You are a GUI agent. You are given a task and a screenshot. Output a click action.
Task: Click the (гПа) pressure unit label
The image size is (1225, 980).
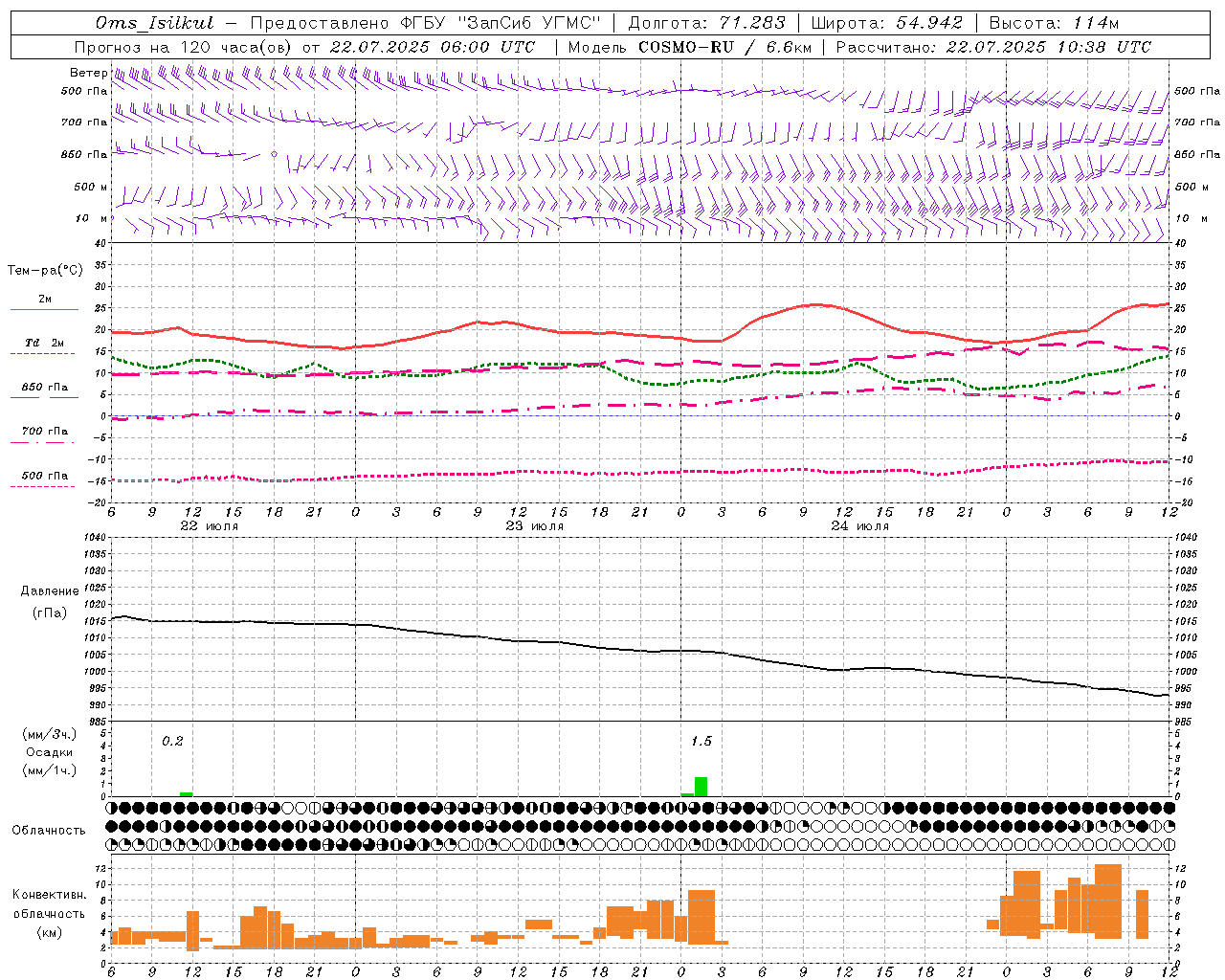pyautogui.click(x=50, y=612)
